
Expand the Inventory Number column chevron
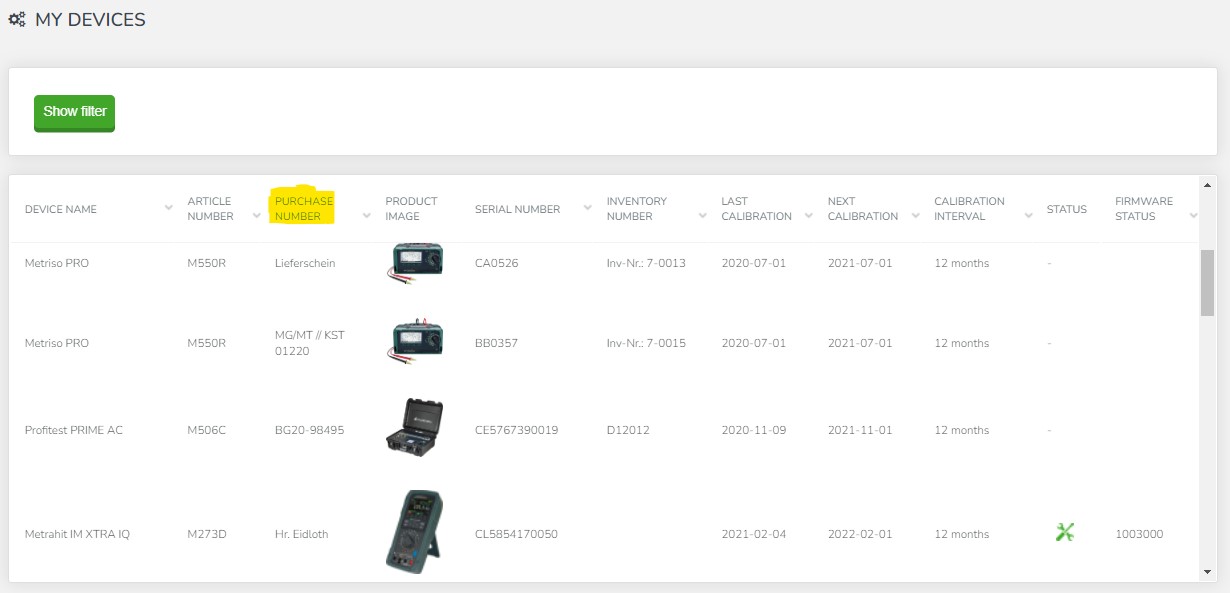[x=702, y=216]
